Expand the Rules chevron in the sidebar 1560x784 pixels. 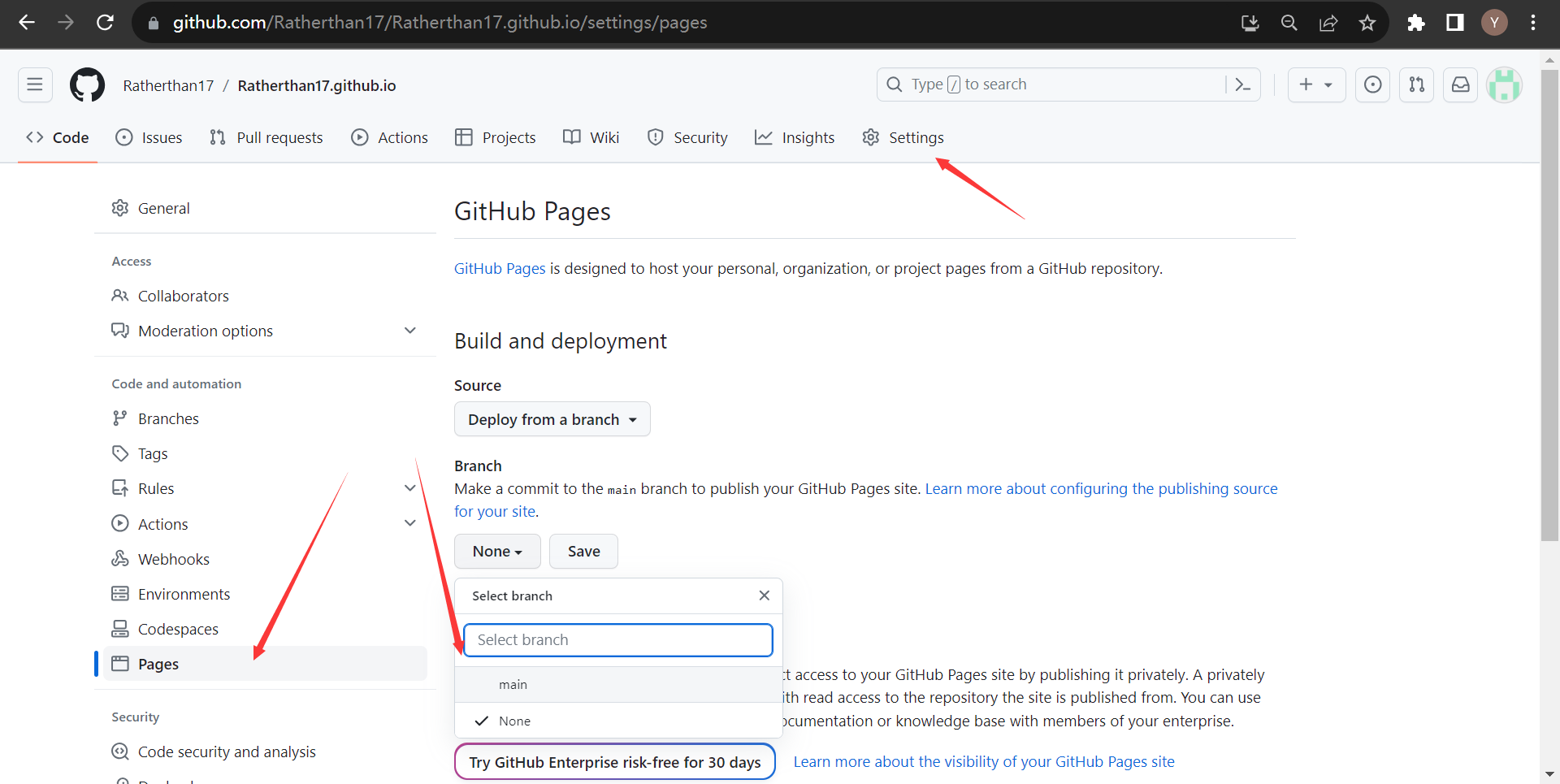coord(410,488)
